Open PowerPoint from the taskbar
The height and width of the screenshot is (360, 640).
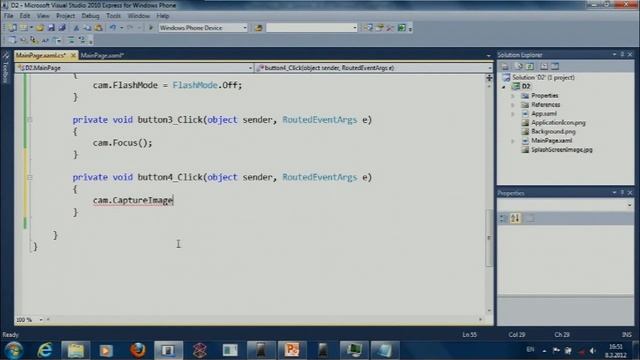(x=292, y=350)
